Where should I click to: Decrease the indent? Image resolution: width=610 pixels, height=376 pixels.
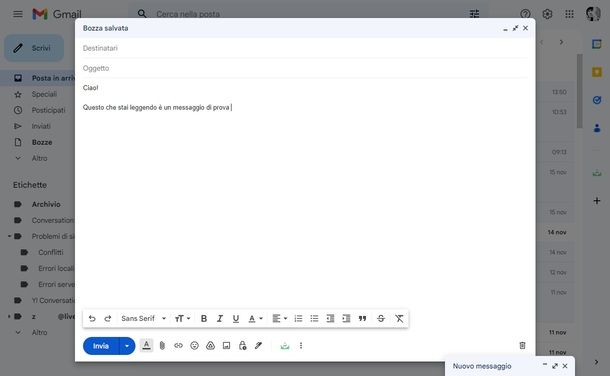[x=330, y=318]
